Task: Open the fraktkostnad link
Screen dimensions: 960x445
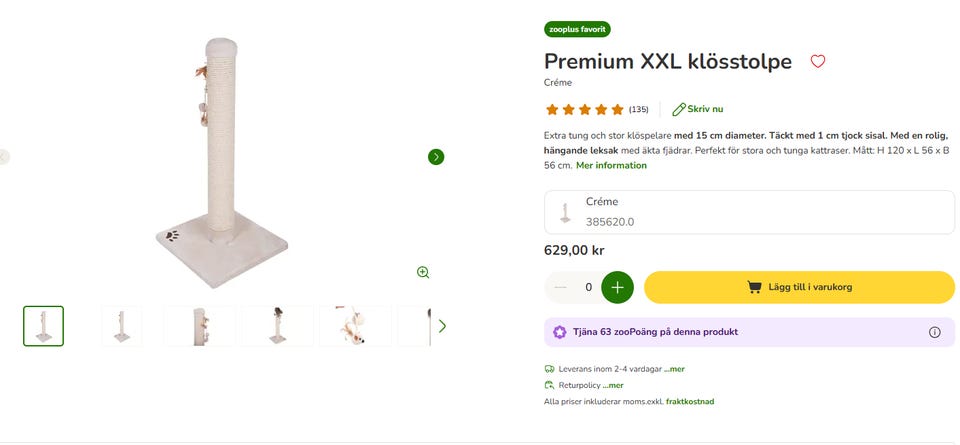Action: 690,401
